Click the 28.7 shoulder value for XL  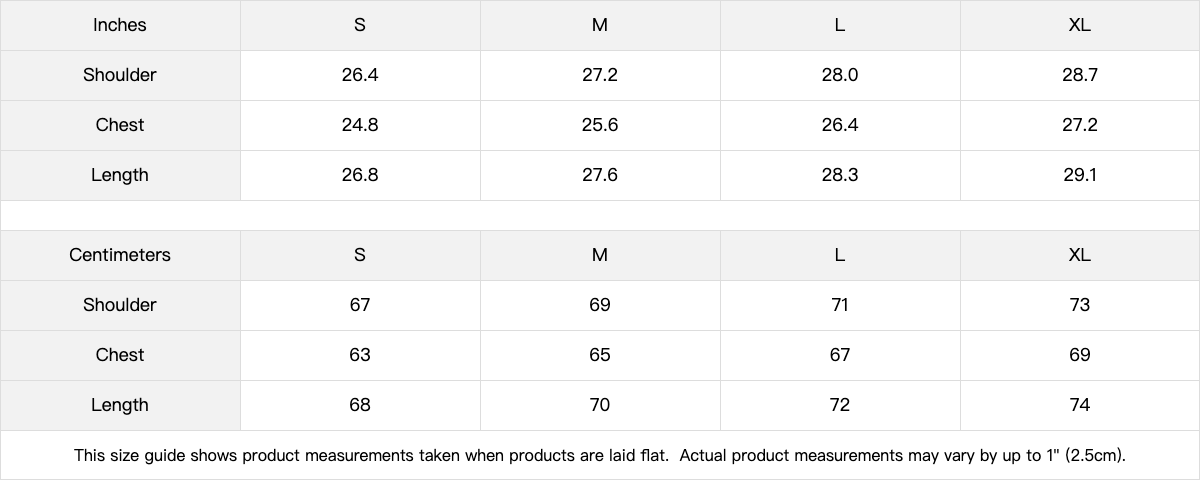point(1080,75)
